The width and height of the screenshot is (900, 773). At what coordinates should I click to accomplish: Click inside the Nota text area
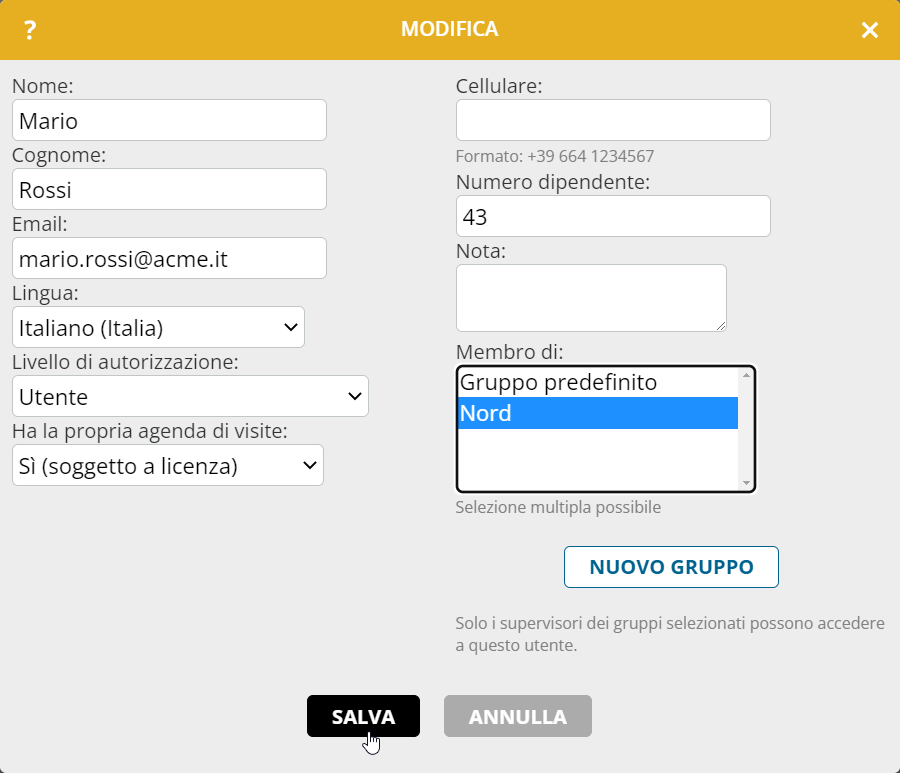(x=591, y=298)
